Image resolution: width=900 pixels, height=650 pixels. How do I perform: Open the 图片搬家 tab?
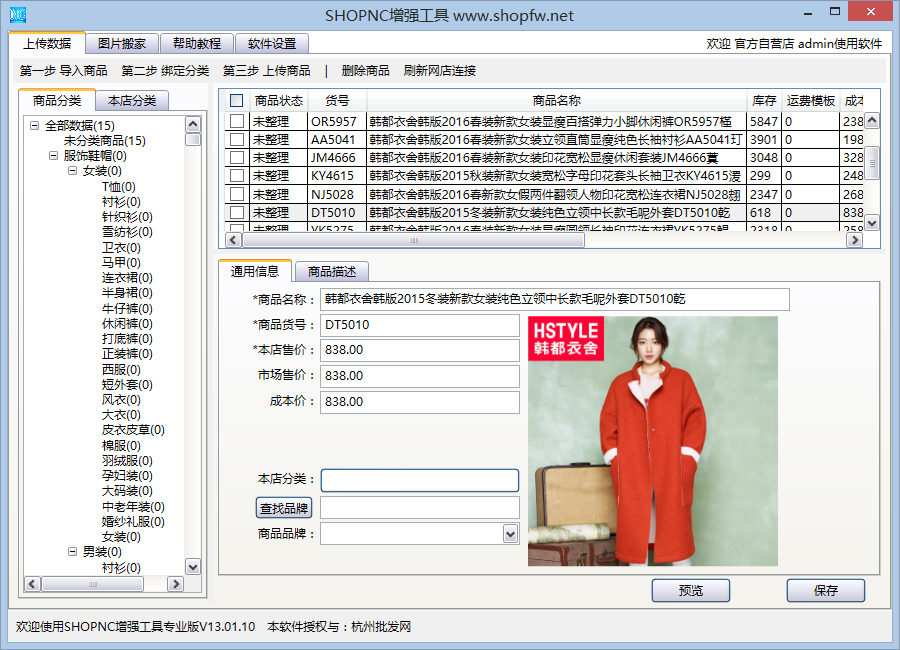coord(122,44)
